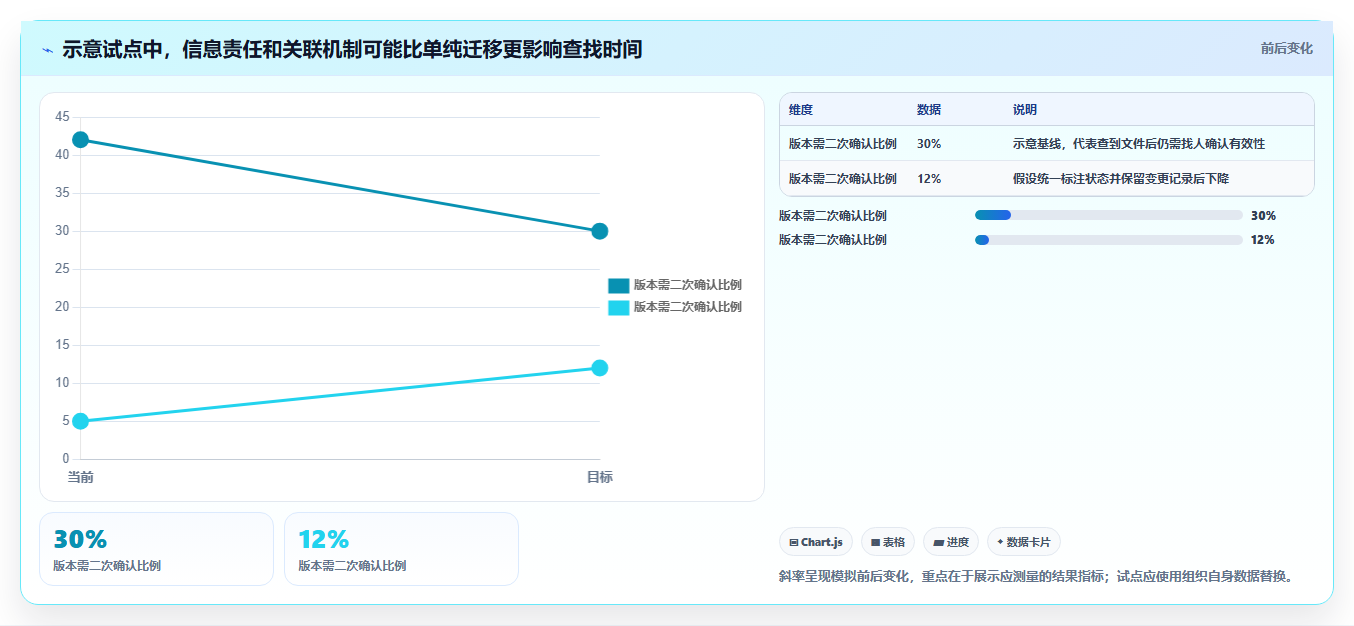The width and height of the screenshot is (1354, 626).
Task: Select the 进度 chip
Action: [951, 542]
